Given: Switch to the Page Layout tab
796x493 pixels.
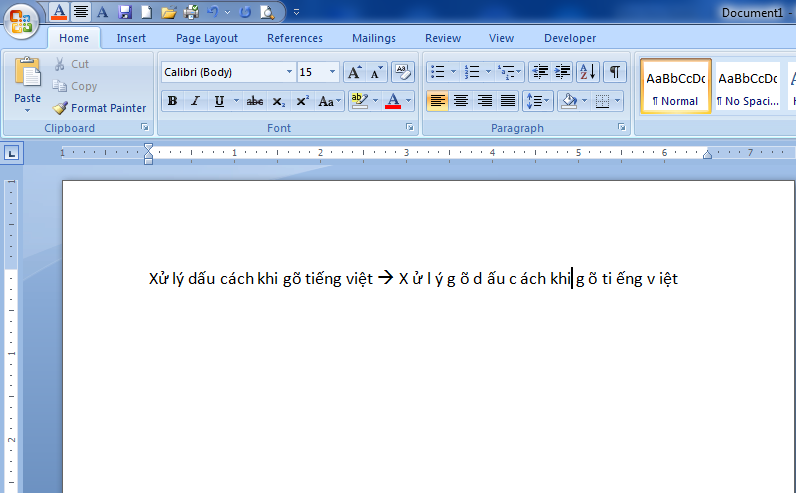Looking at the screenshot, I should 207,38.
